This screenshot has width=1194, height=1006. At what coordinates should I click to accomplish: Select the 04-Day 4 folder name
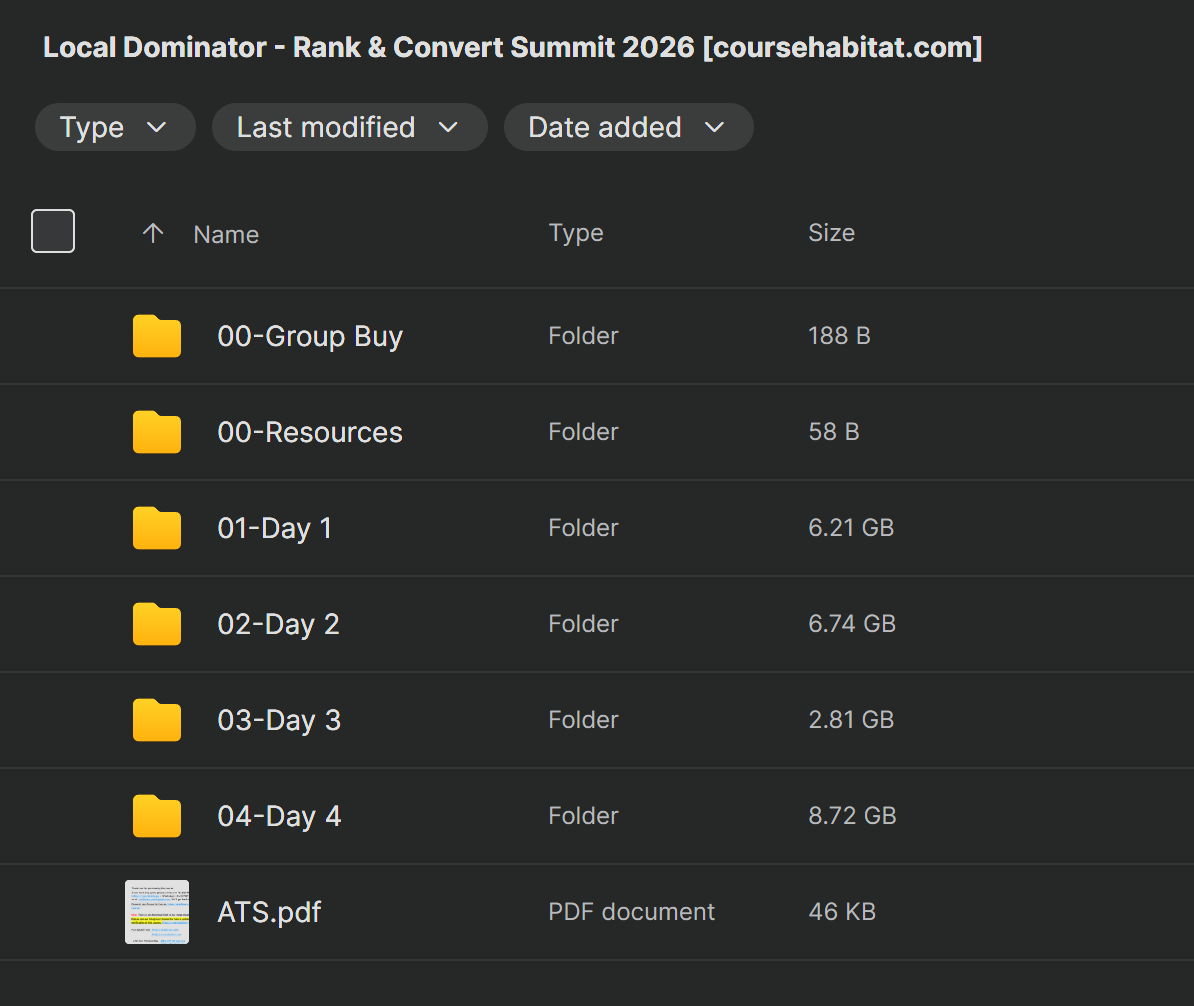click(279, 816)
